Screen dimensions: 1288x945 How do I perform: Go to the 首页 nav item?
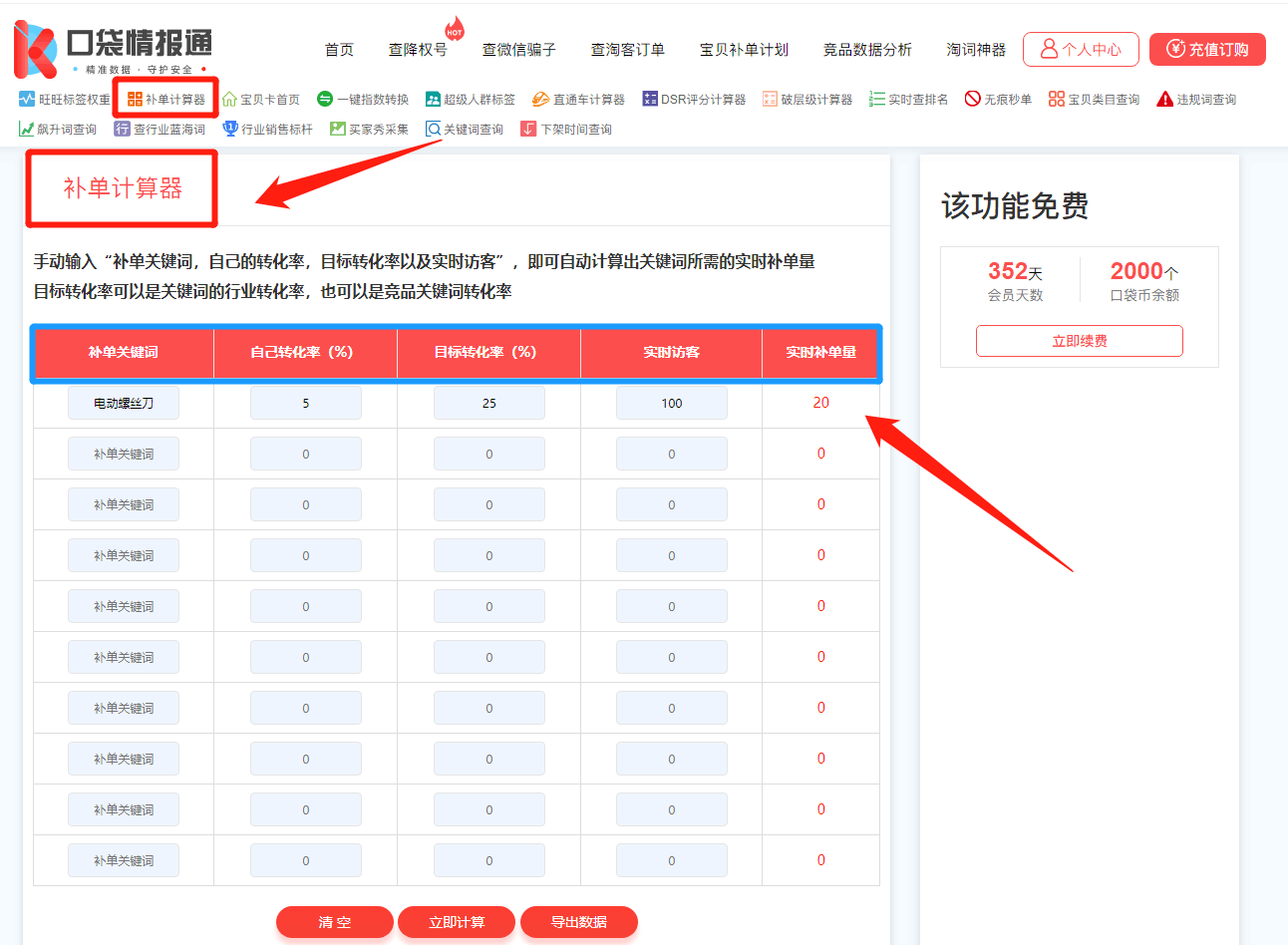point(339,50)
